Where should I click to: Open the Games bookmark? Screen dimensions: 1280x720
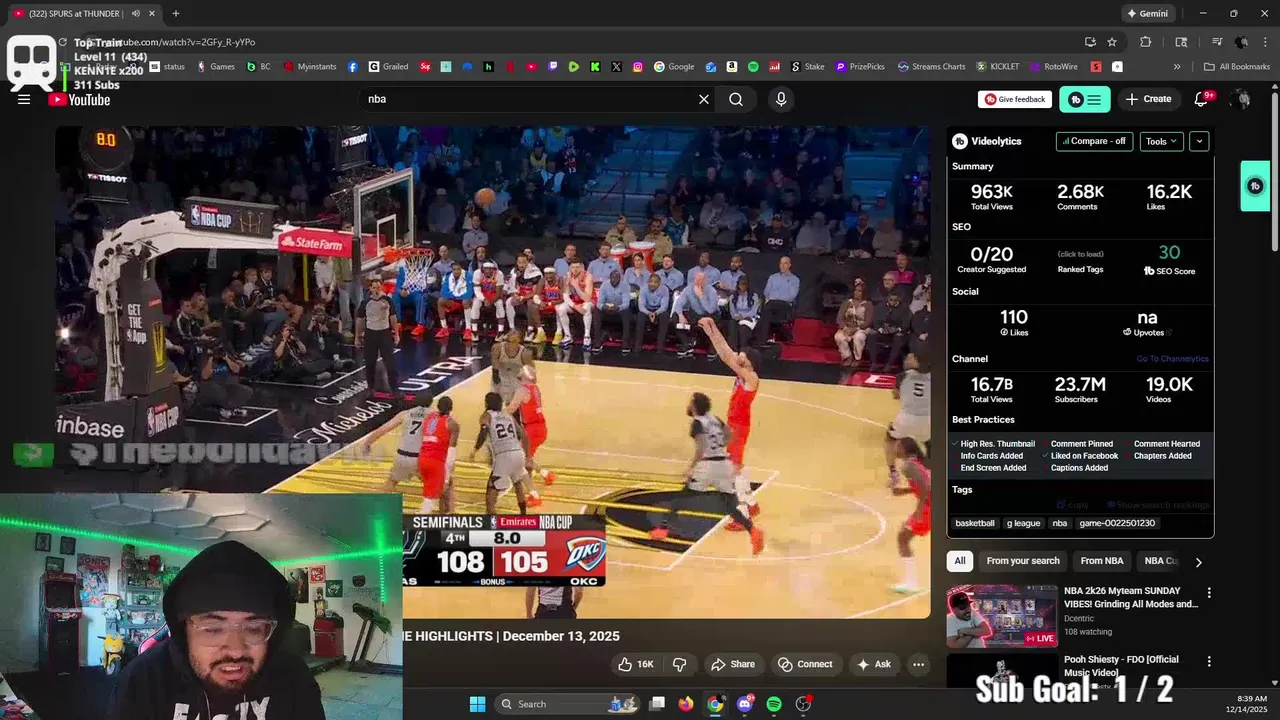216,67
